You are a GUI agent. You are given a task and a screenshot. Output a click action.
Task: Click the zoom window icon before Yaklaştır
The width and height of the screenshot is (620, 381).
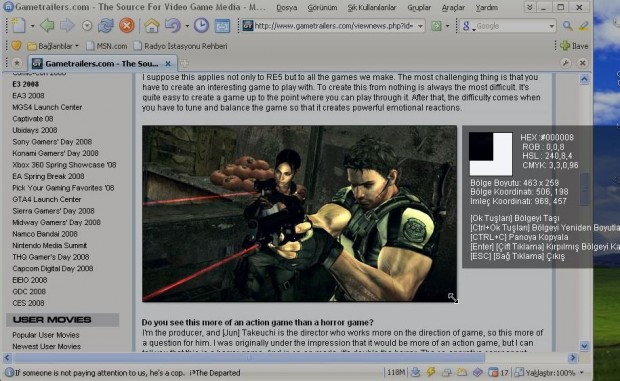point(519,372)
